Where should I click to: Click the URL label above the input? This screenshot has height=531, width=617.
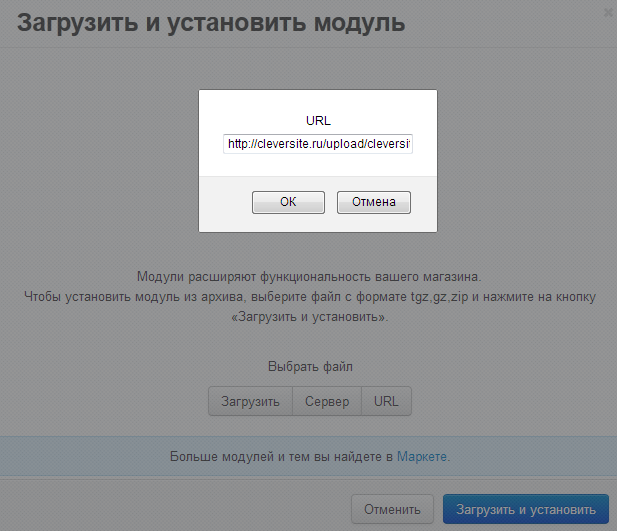tap(318, 120)
